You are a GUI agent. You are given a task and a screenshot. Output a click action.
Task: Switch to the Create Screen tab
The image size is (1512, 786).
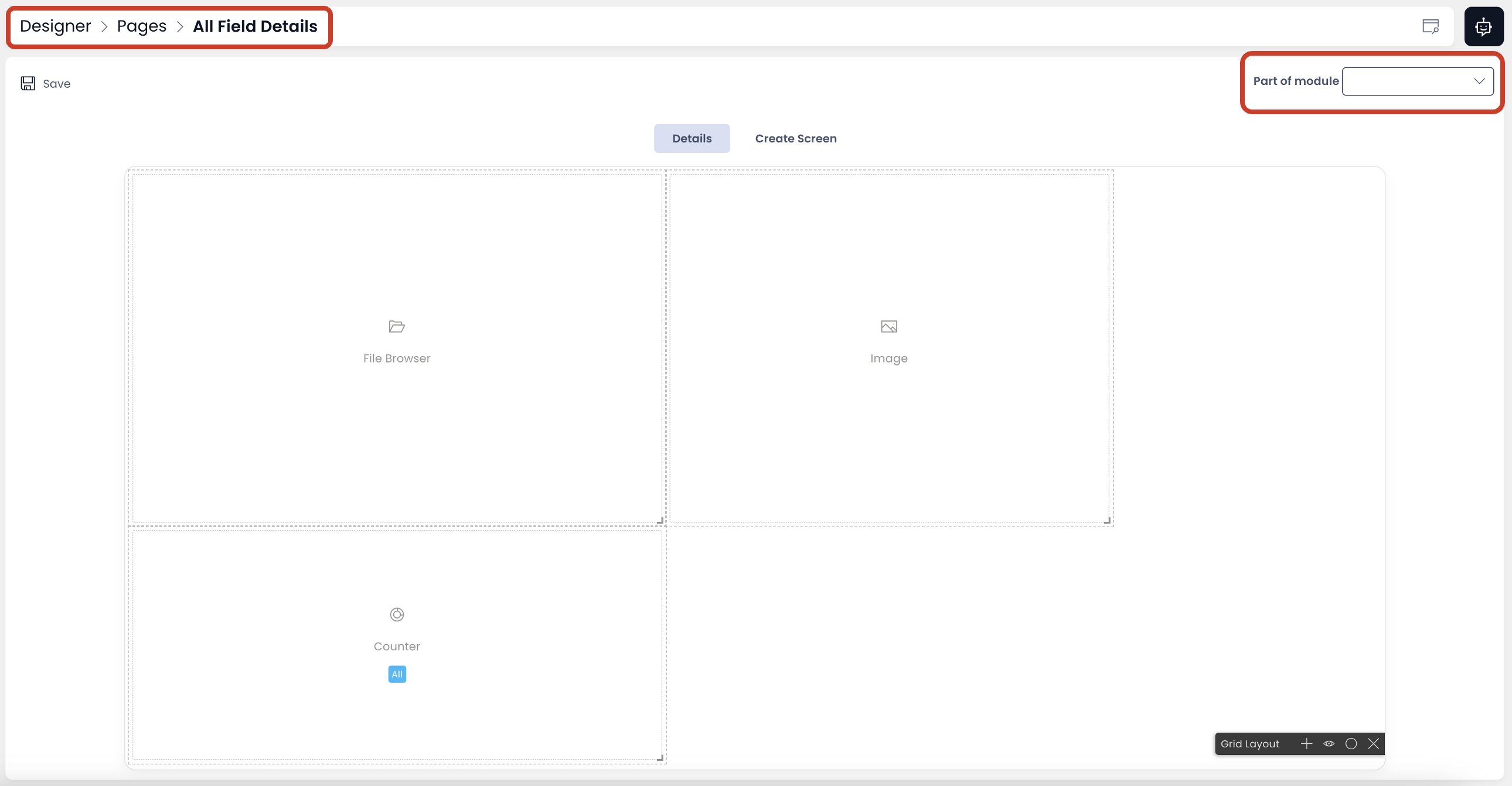796,138
